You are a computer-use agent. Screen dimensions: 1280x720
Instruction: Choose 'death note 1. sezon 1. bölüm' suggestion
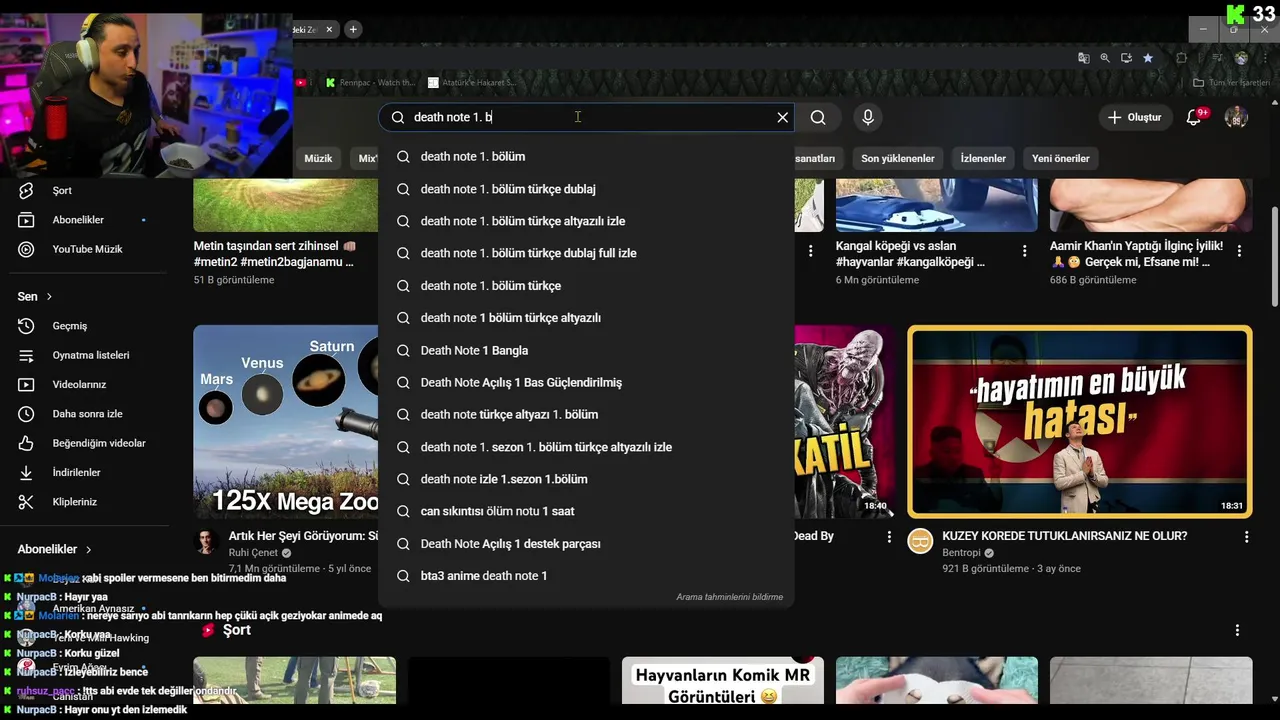tap(586, 447)
